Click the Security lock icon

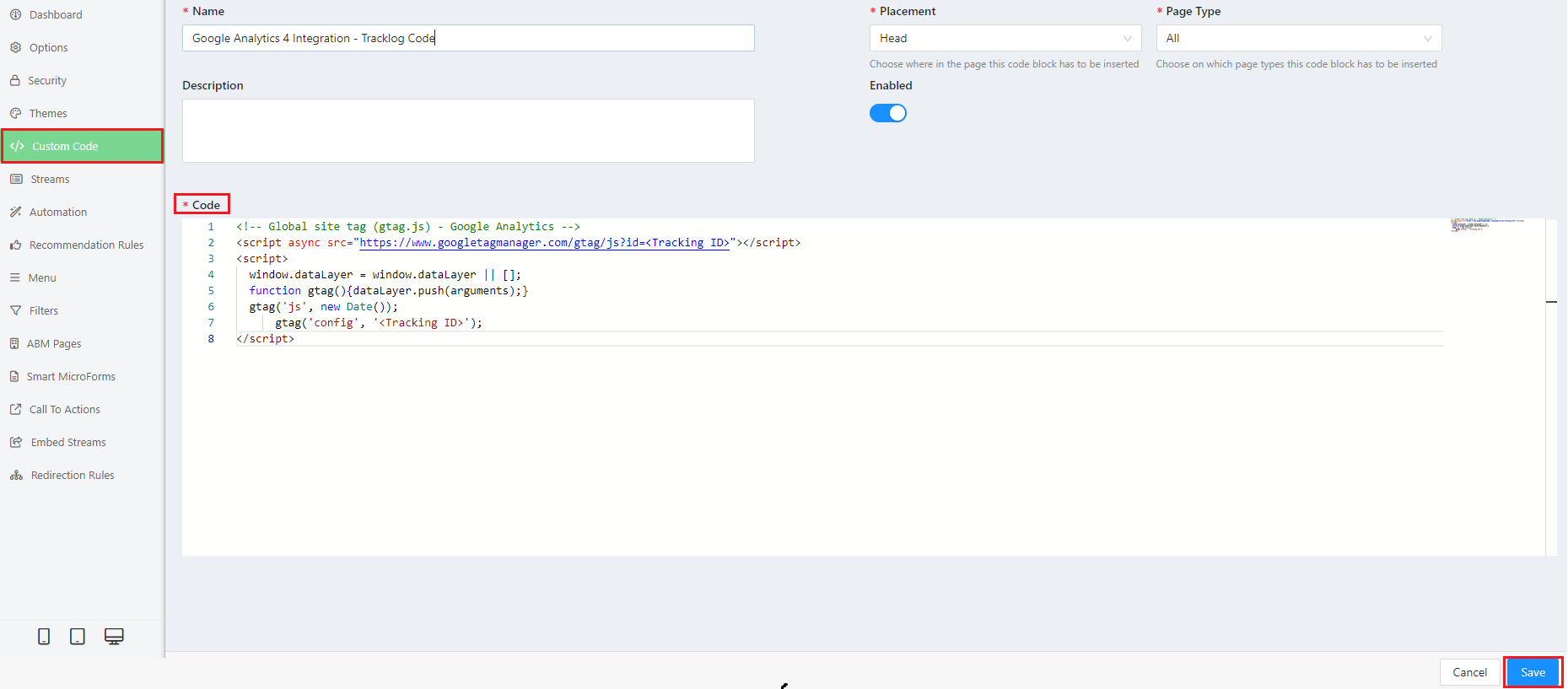[15, 80]
